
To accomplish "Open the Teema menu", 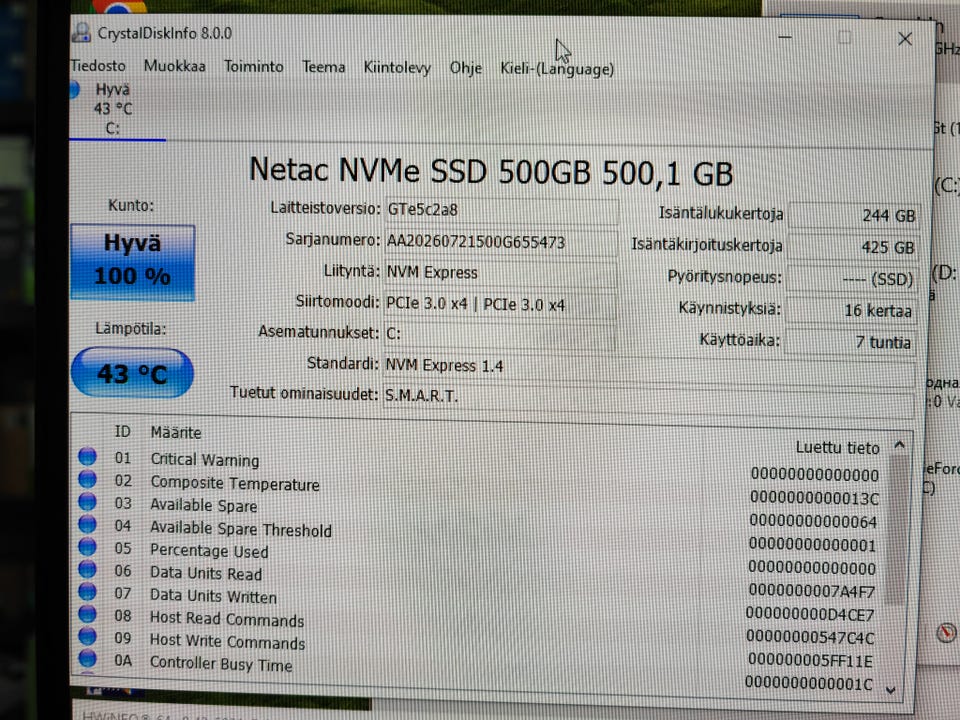I will (323, 67).
